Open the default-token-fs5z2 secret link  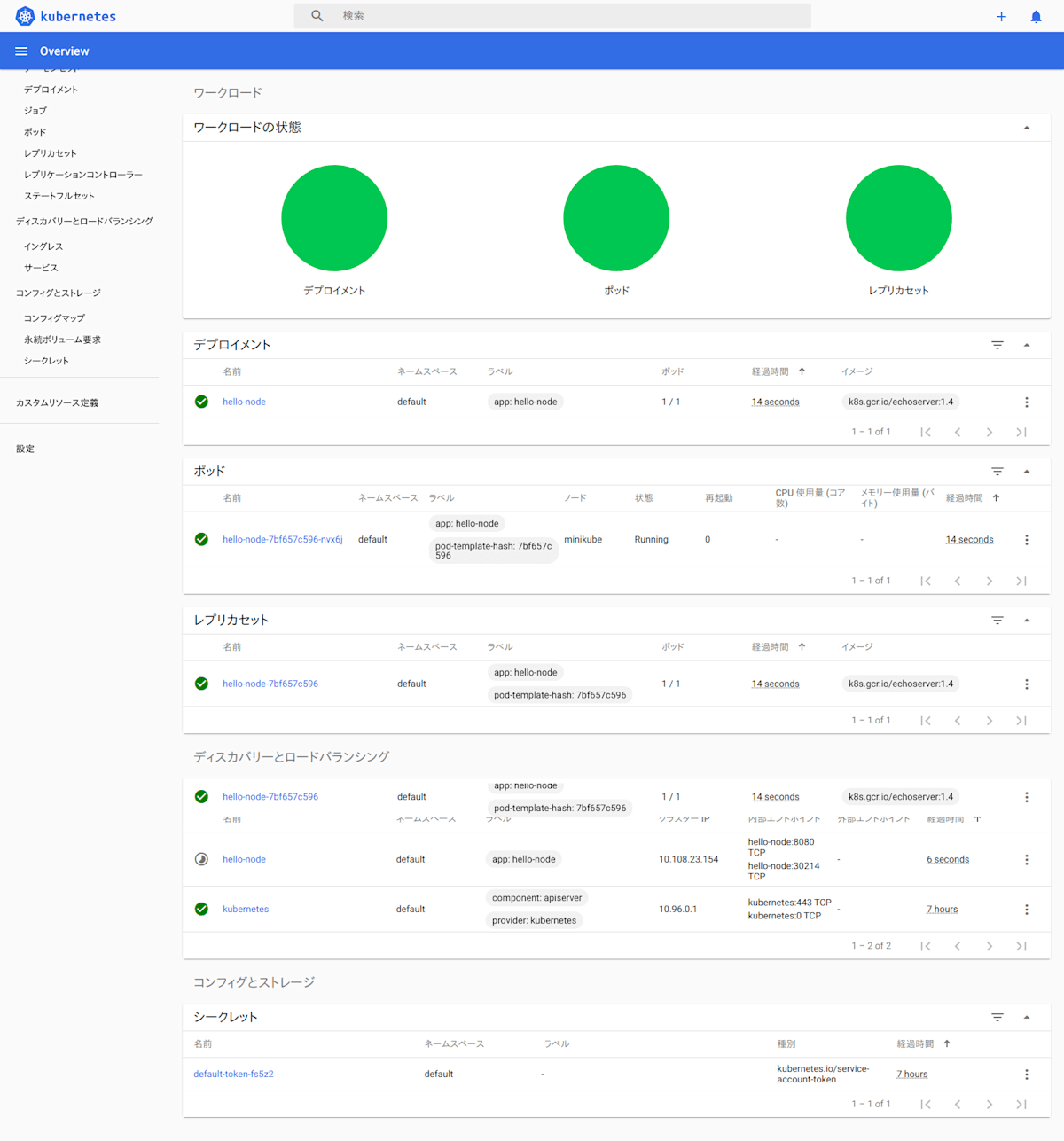click(233, 1074)
